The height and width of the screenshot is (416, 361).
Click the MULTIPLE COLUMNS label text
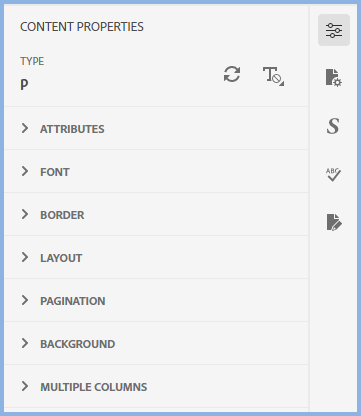pyautogui.click(x=94, y=387)
